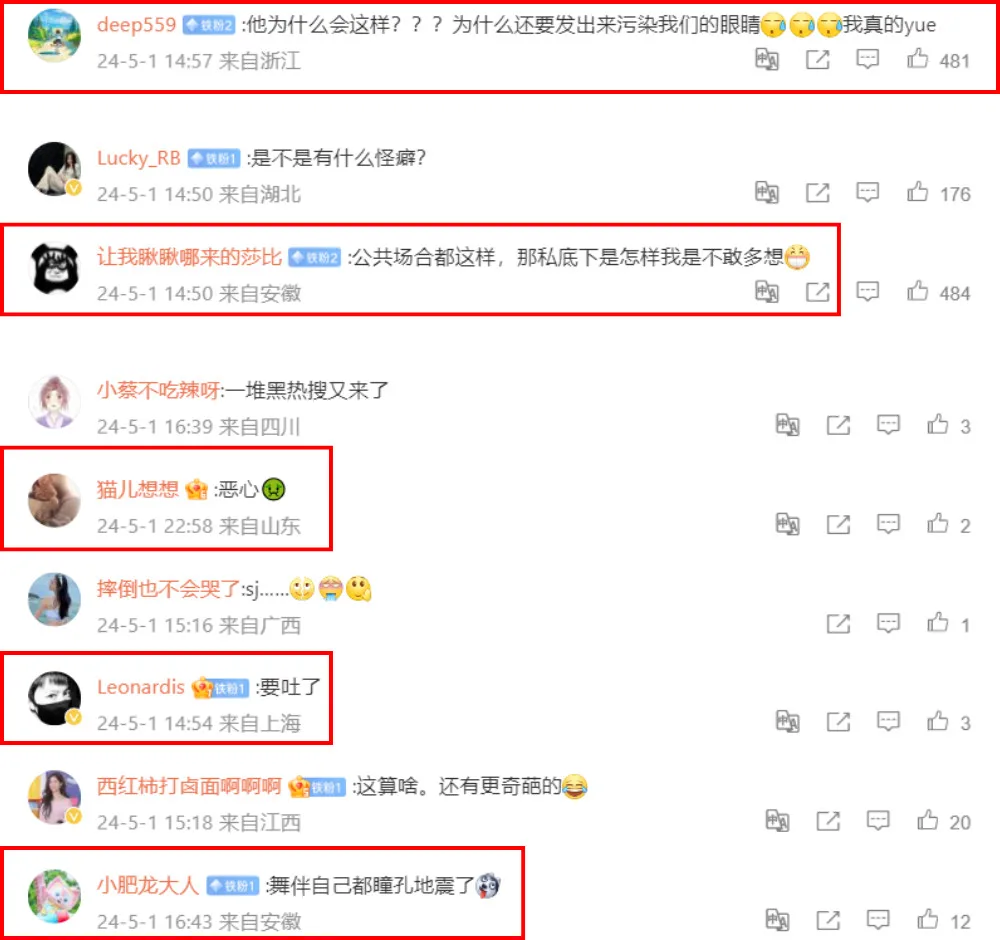View Leonardis's avatar picture
This screenshot has width=1000, height=940.
[x=55, y=698]
